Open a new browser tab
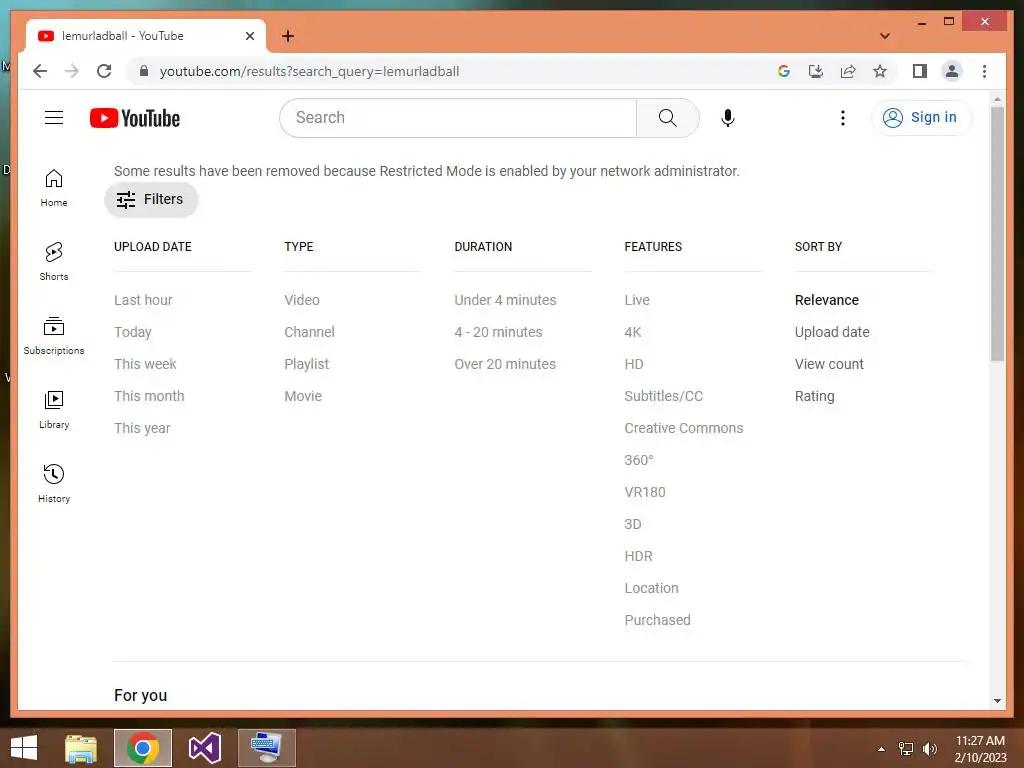 pyautogui.click(x=288, y=36)
